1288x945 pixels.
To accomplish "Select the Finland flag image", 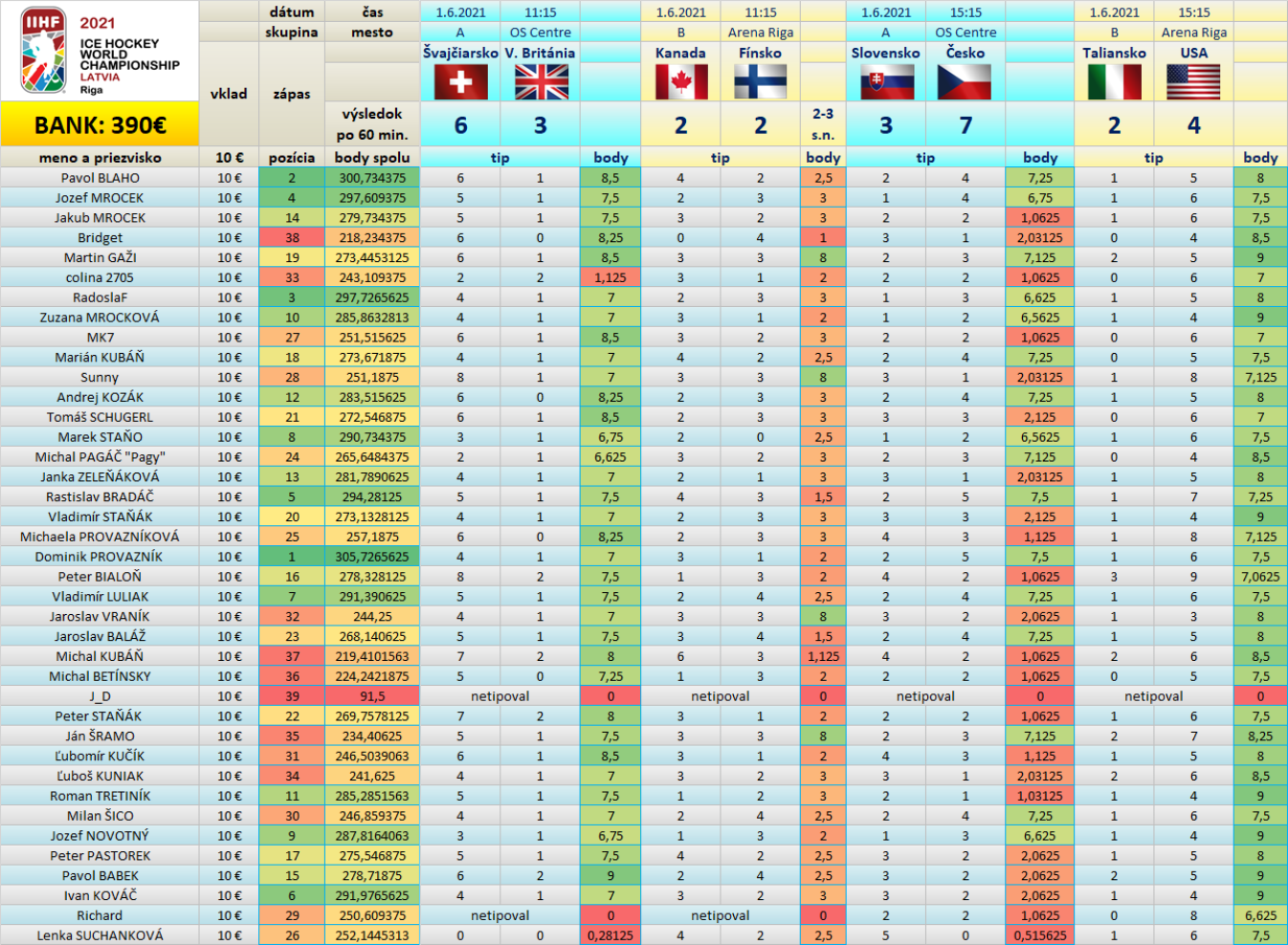I will pos(760,82).
